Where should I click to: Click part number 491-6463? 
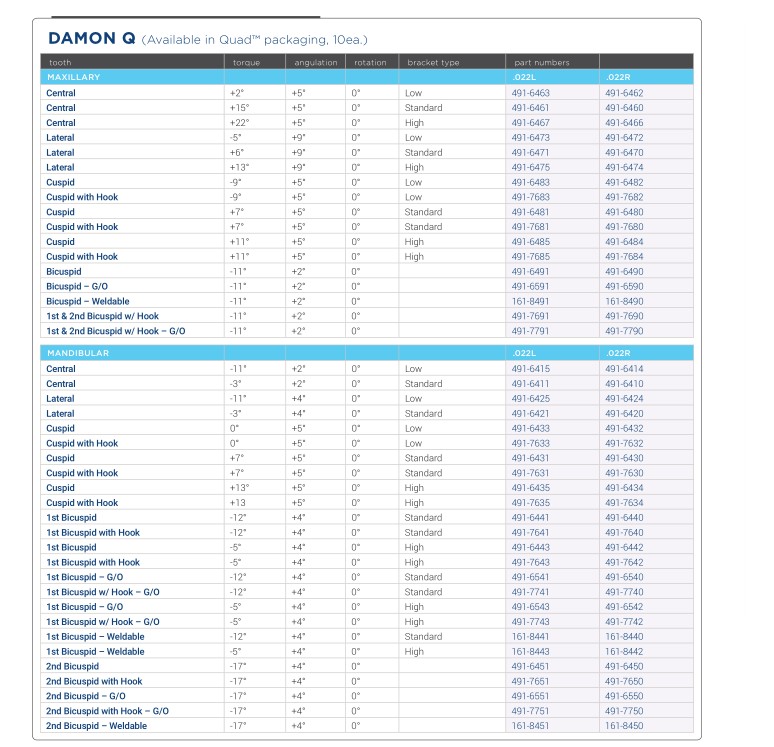tap(531, 93)
